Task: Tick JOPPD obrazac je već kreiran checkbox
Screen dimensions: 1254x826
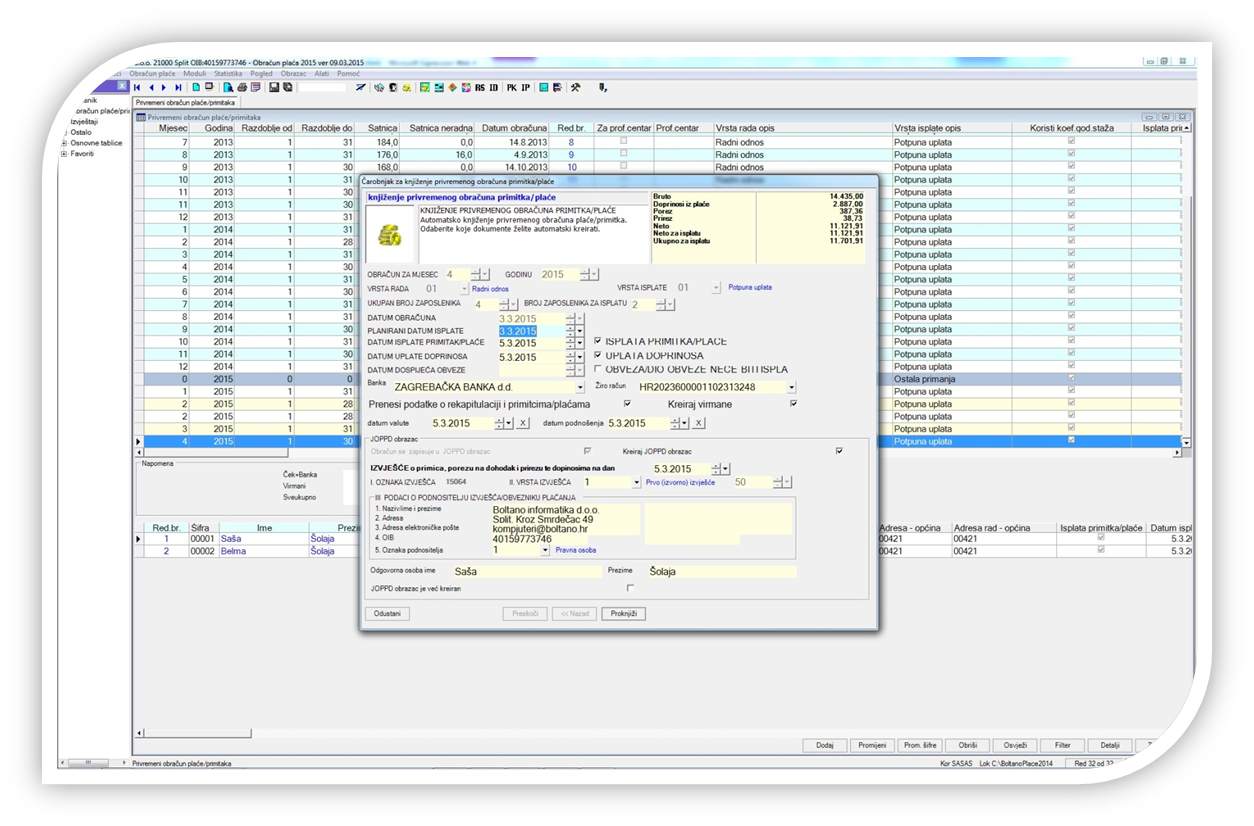Action: click(x=630, y=587)
